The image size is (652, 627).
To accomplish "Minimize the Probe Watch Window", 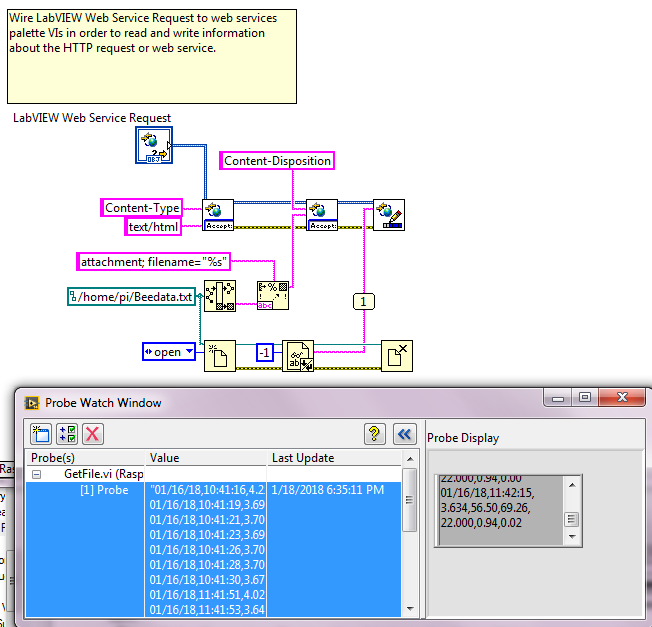I will [x=558, y=398].
